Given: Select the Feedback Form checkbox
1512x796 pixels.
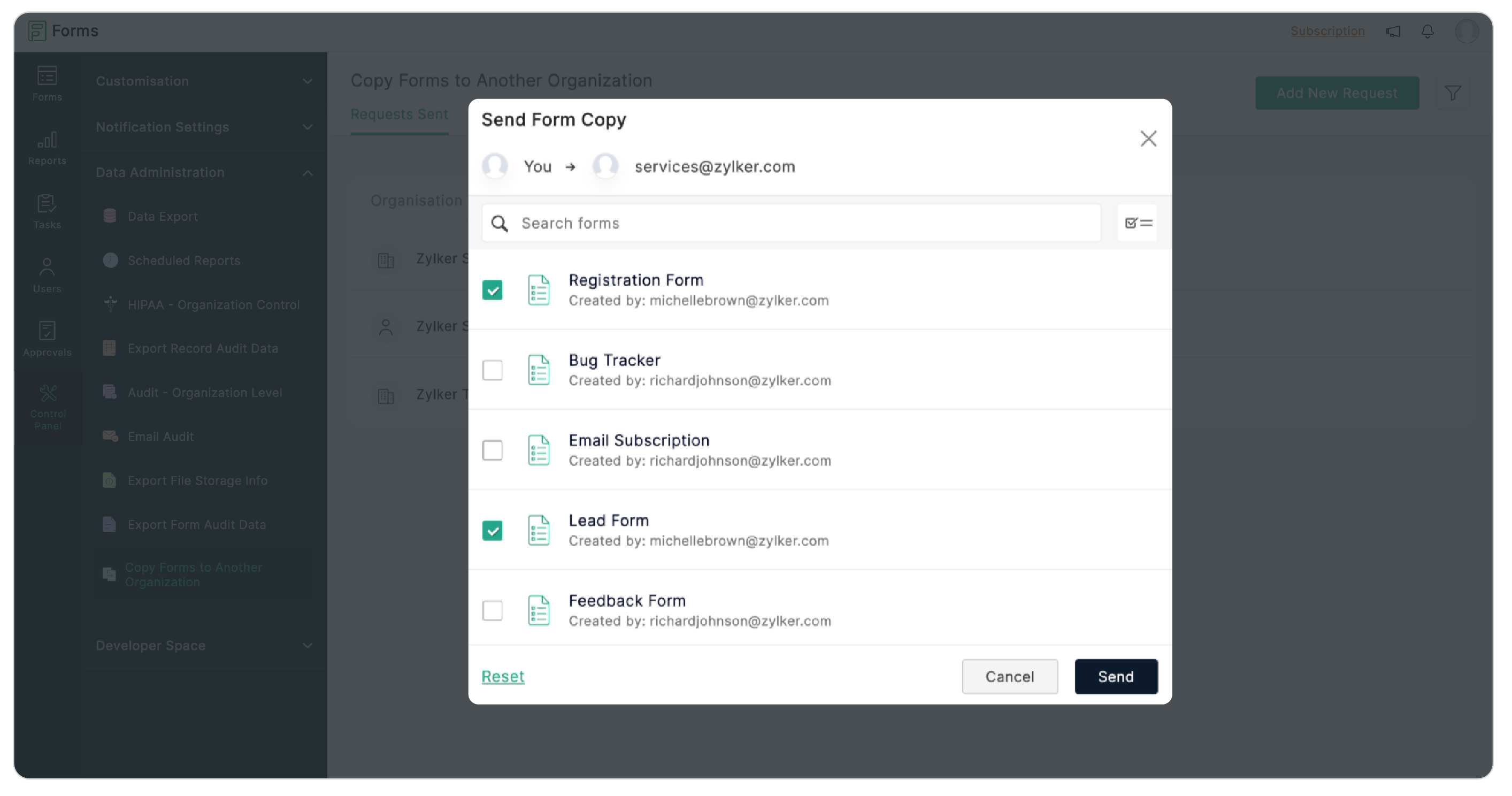Looking at the screenshot, I should [x=492, y=610].
